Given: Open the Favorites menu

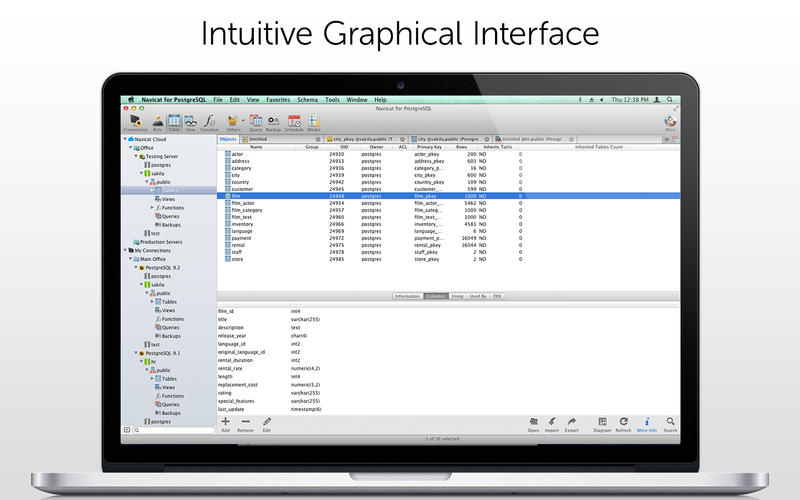Looking at the screenshot, I should click(278, 100).
